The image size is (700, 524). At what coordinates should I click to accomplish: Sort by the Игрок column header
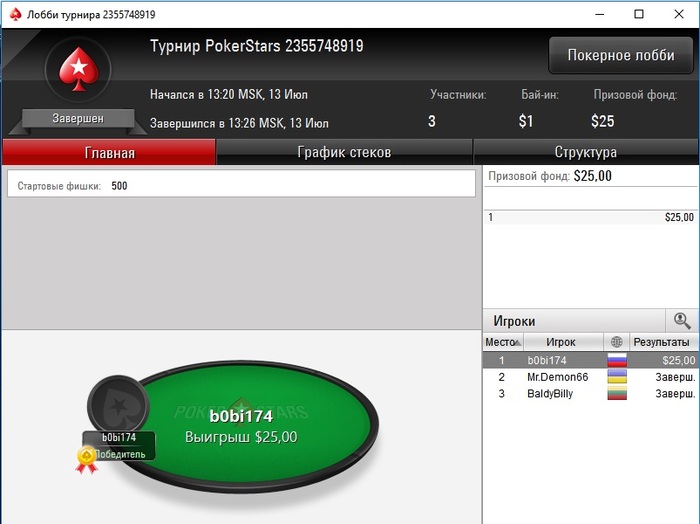[563, 342]
